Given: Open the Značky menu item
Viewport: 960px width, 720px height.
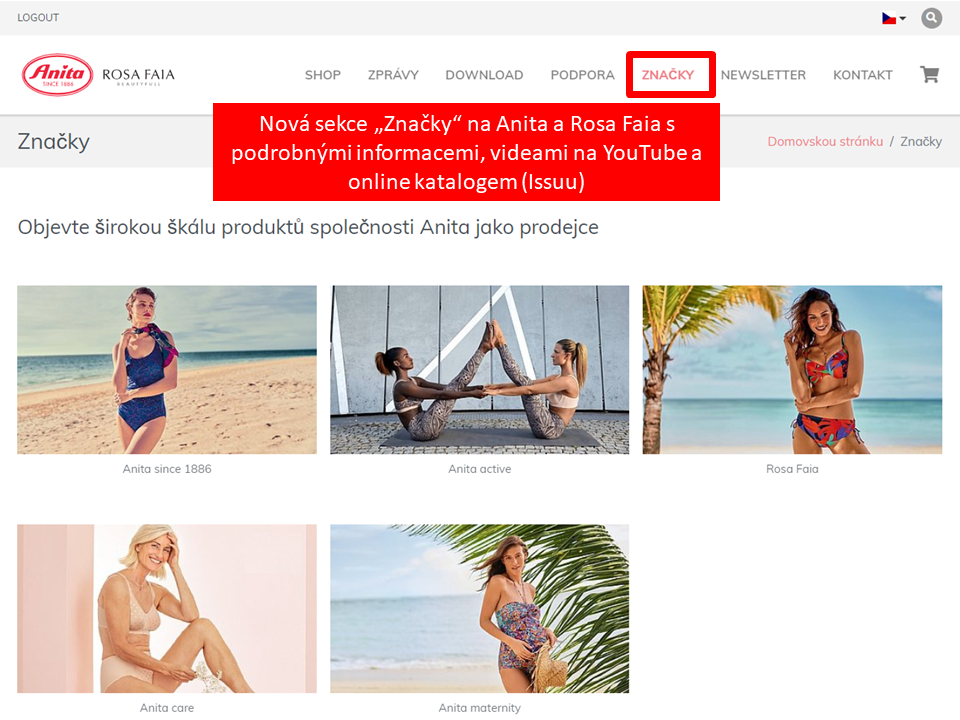Looking at the screenshot, I should pos(668,75).
